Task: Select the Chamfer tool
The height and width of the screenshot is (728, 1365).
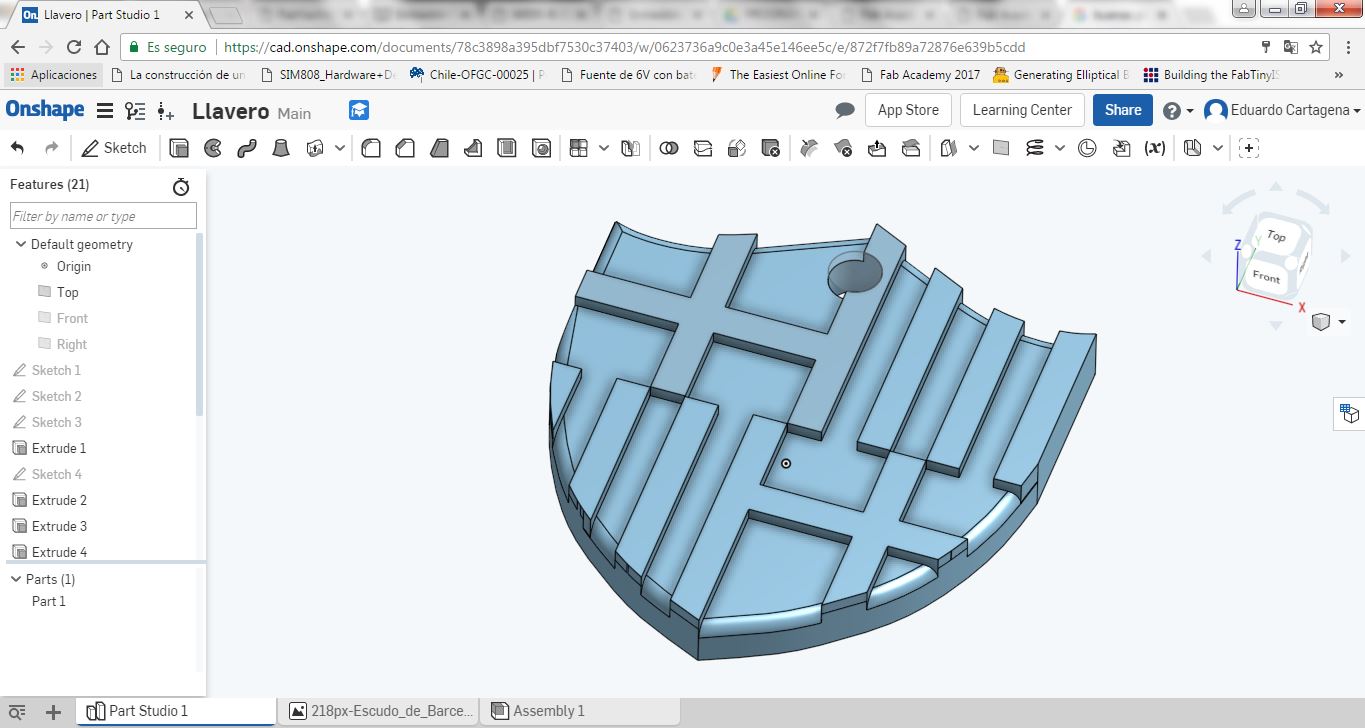Action: pyautogui.click(x=405, y=148)
